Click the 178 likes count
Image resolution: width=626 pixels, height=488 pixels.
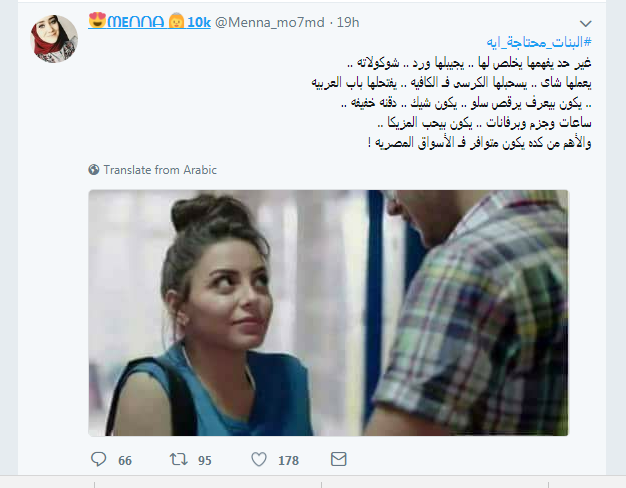tap(288, 460)
